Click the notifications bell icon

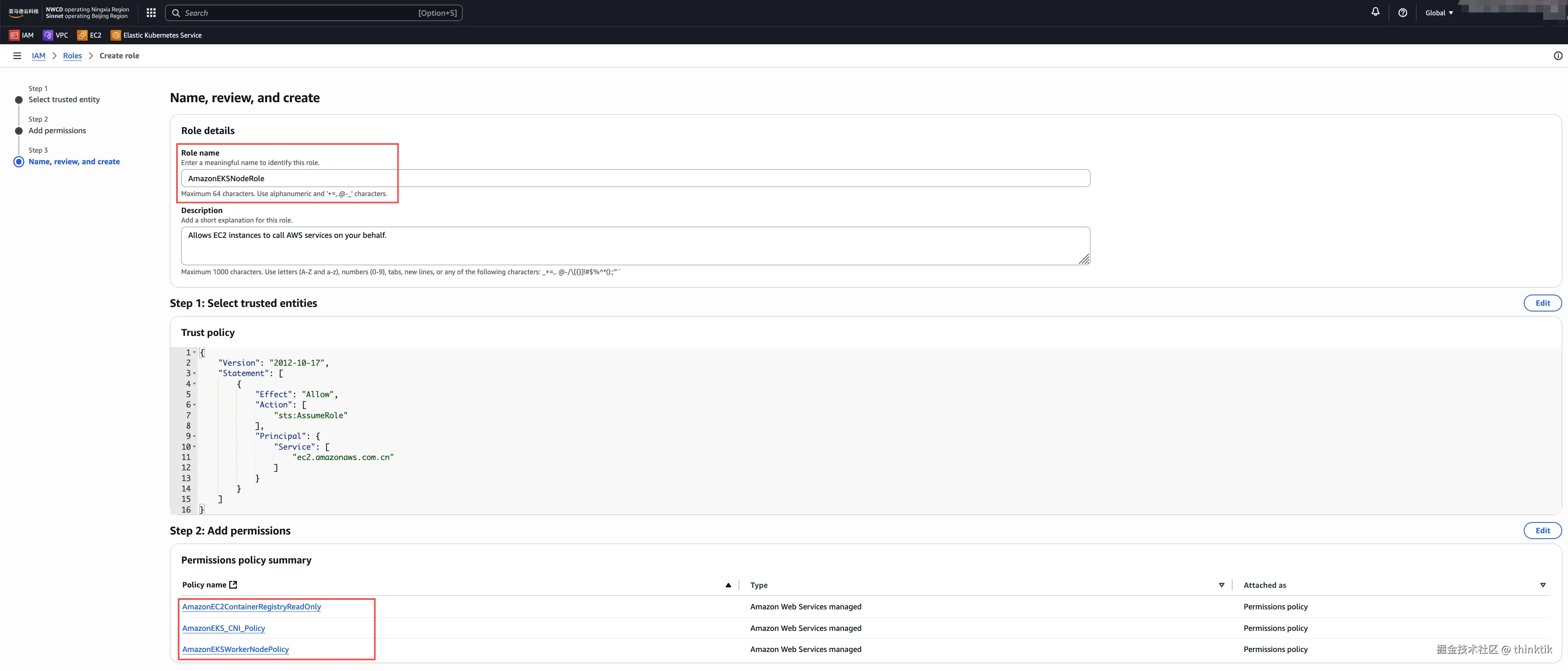(x=1375, y=12)
